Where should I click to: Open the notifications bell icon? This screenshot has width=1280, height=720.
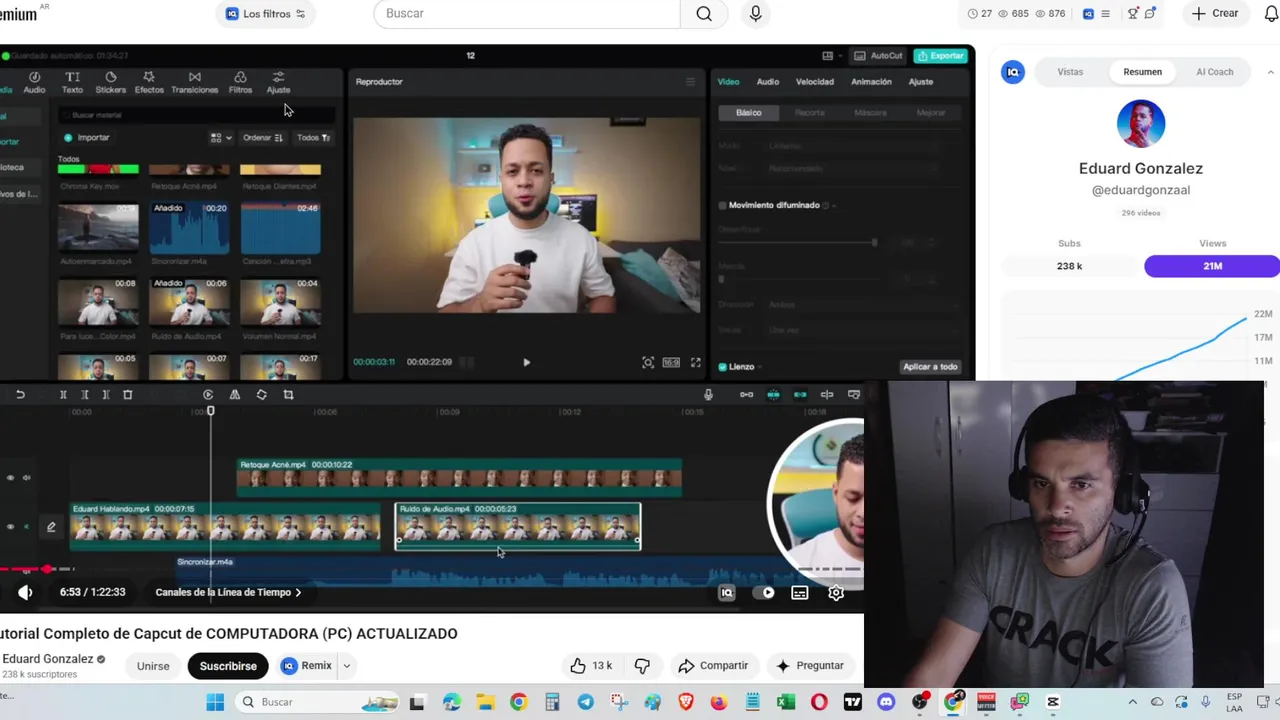click(x=1271, y=13)
